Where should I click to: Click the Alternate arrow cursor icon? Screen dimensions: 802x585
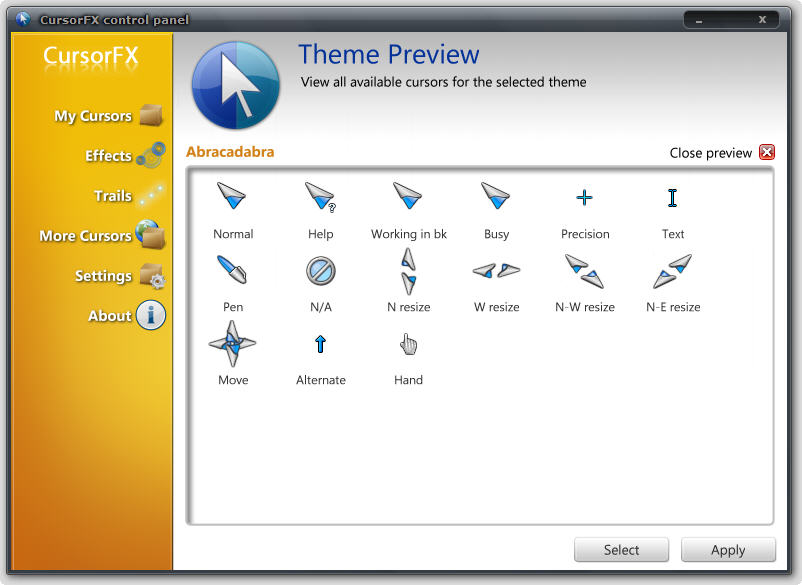click(x=320, y=343)
